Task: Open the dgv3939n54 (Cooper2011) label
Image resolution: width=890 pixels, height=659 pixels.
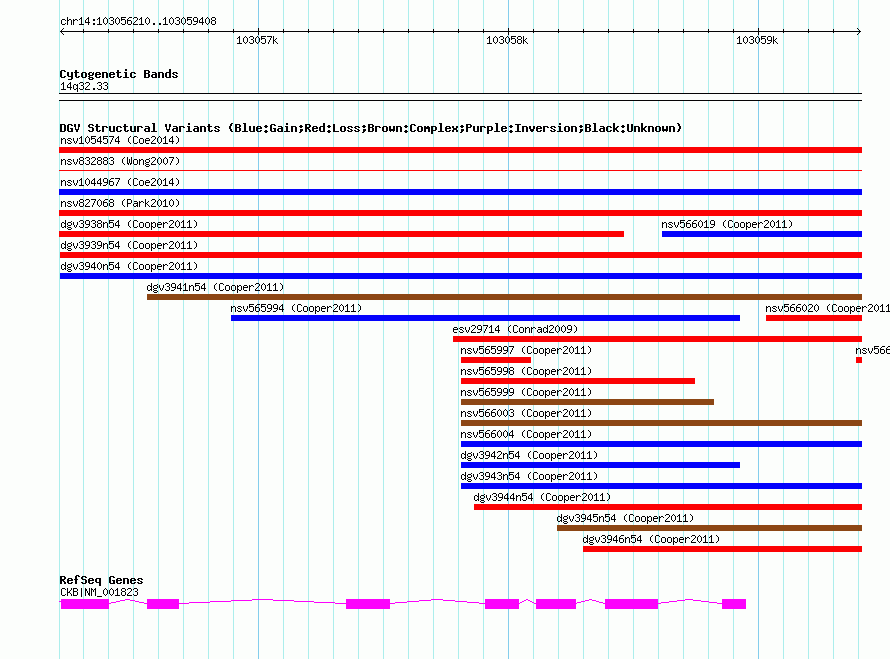Action: pos(129,245)
